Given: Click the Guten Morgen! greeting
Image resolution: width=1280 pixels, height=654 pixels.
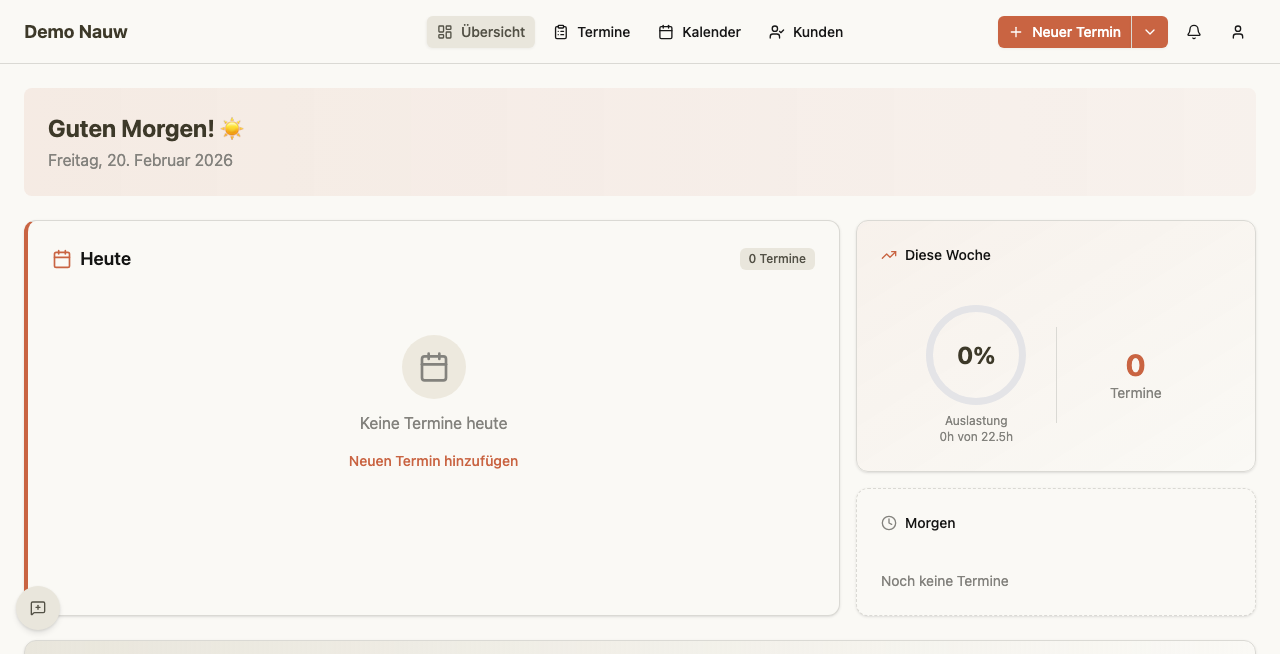Looking at the screenshot, I should (146, 129).
